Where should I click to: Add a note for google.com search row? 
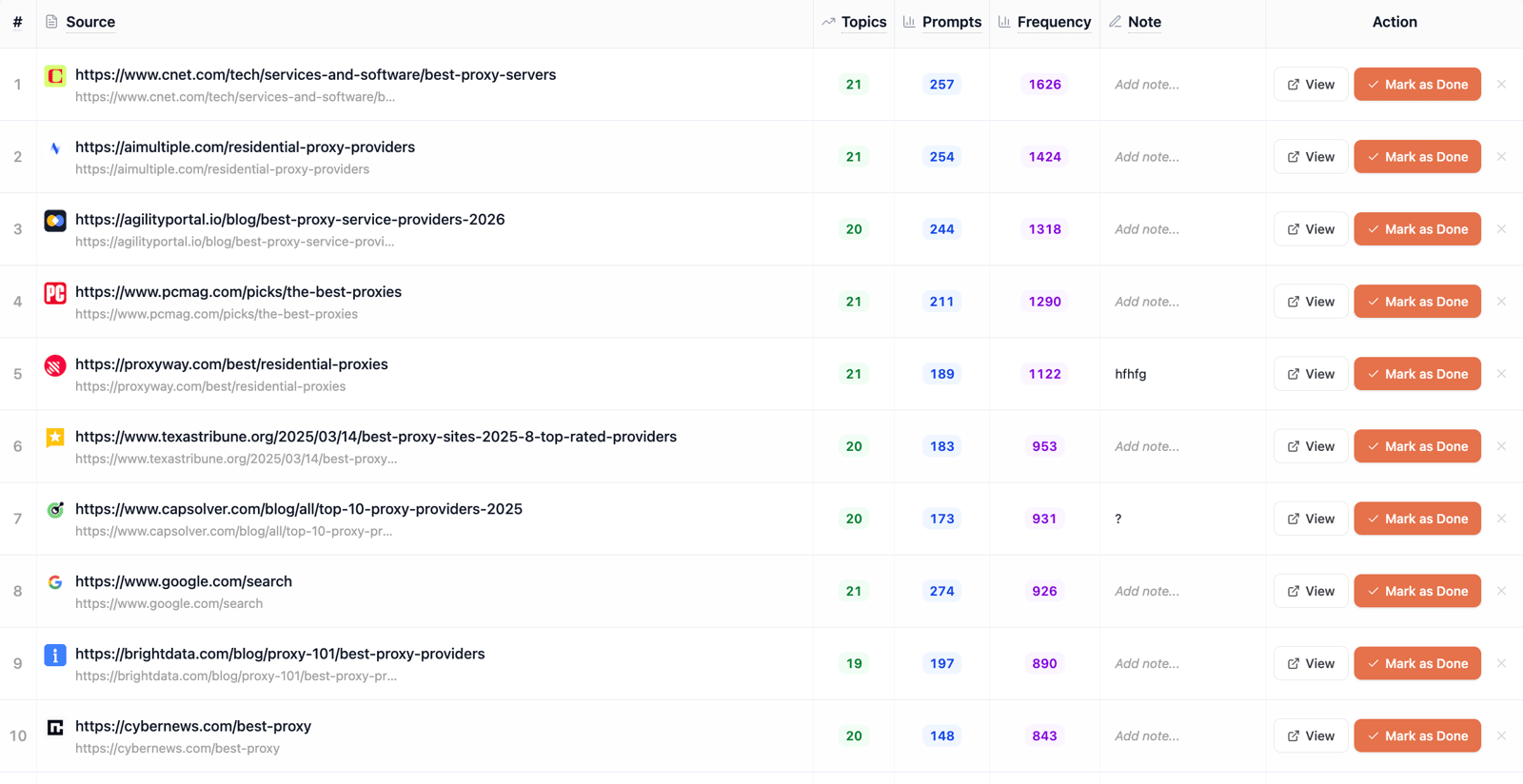tap(1147, 591)
